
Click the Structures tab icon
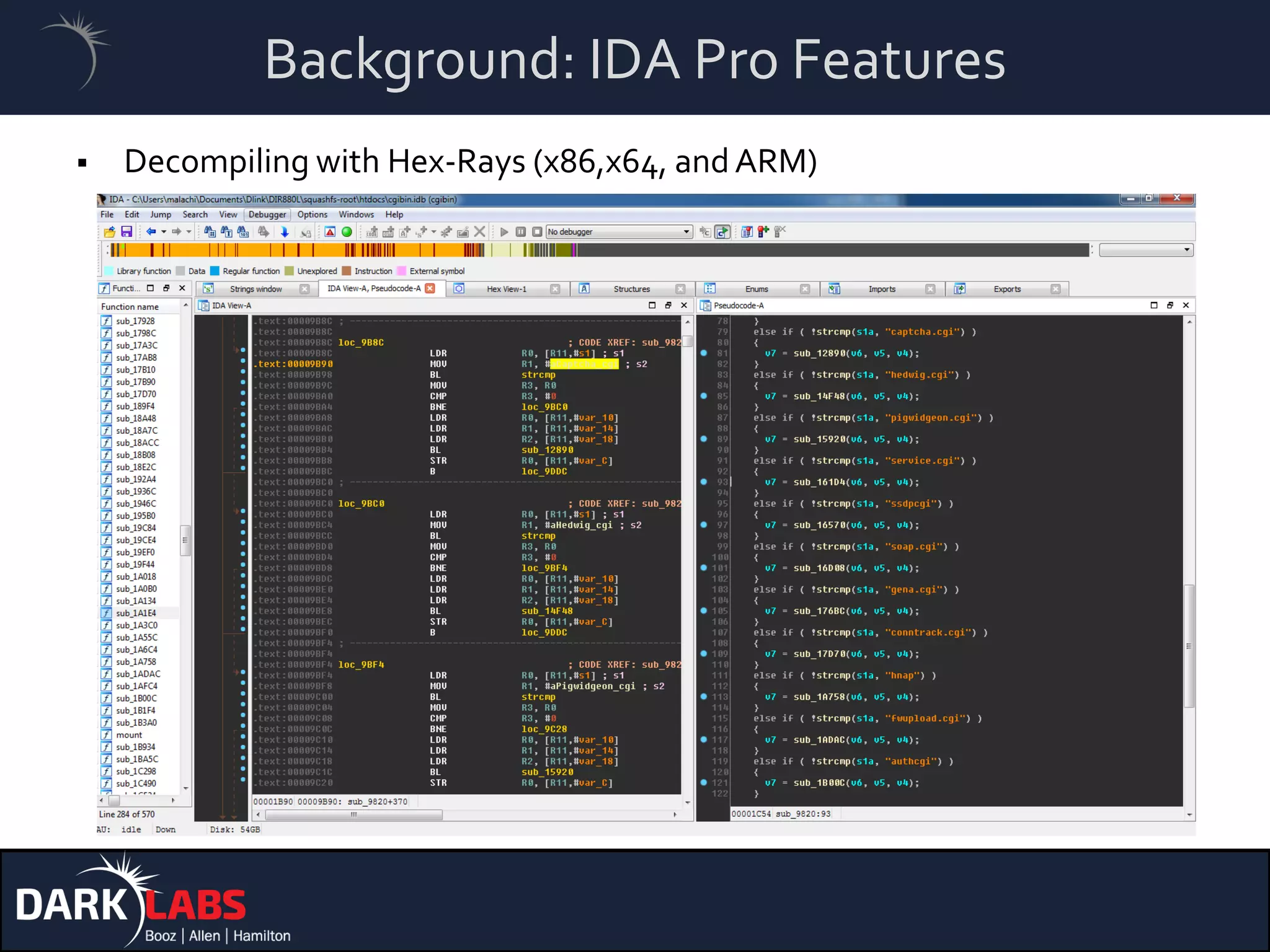(x=584, y=289)
